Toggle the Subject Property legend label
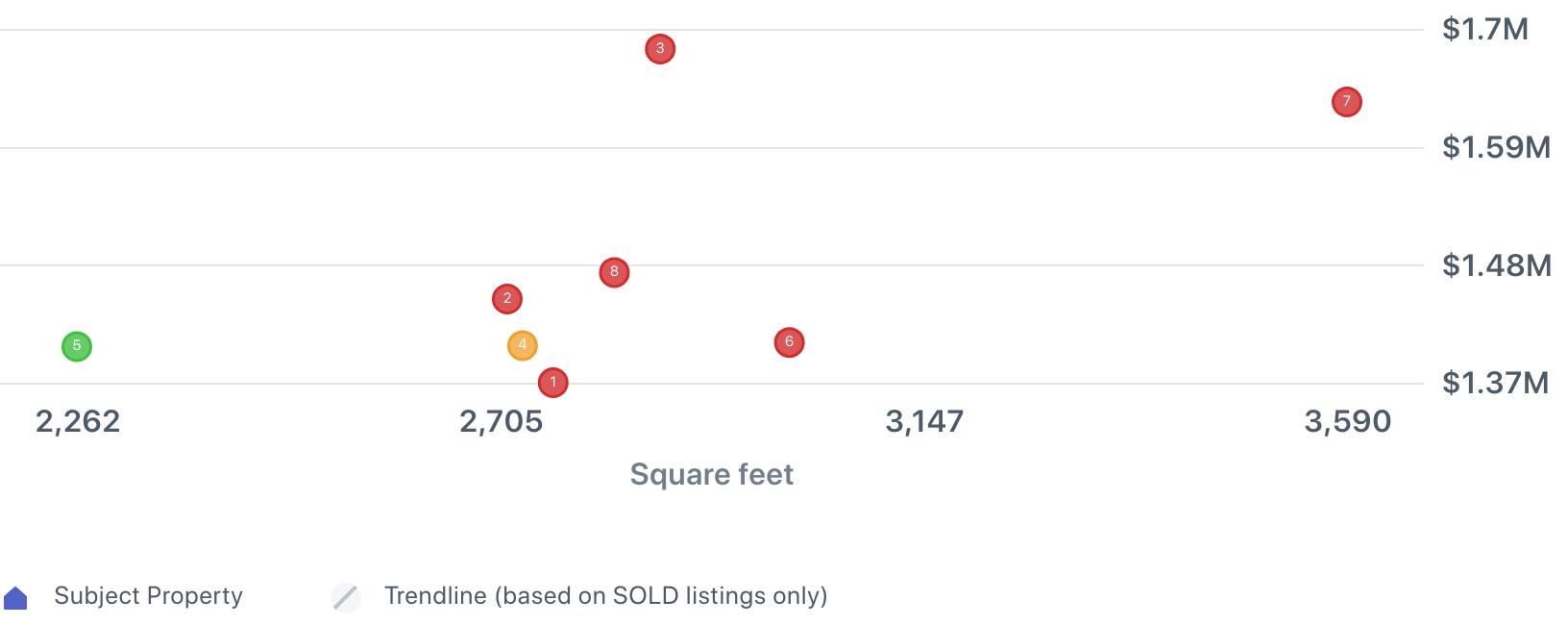Image resolution: width=1568 pixels, height=625 pixels. click(148, 596)
